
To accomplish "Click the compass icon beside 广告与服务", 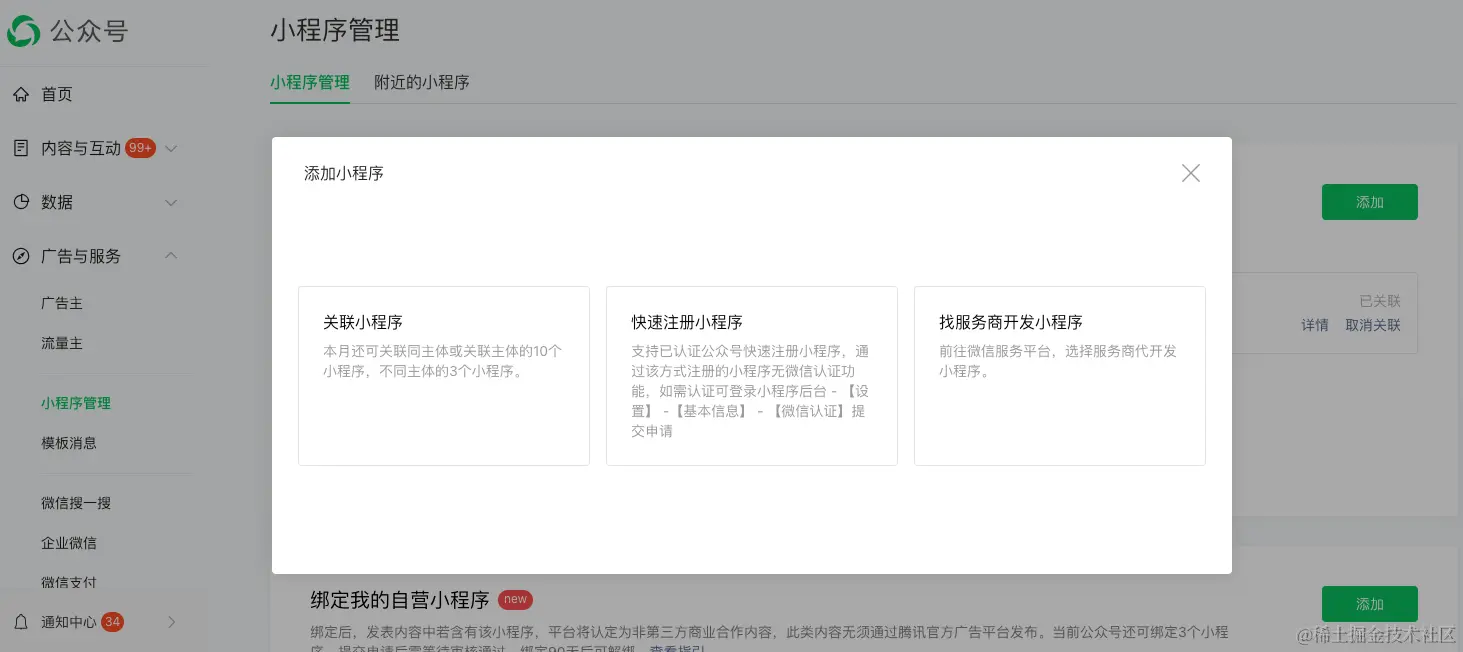I will [x=21, y=256].
